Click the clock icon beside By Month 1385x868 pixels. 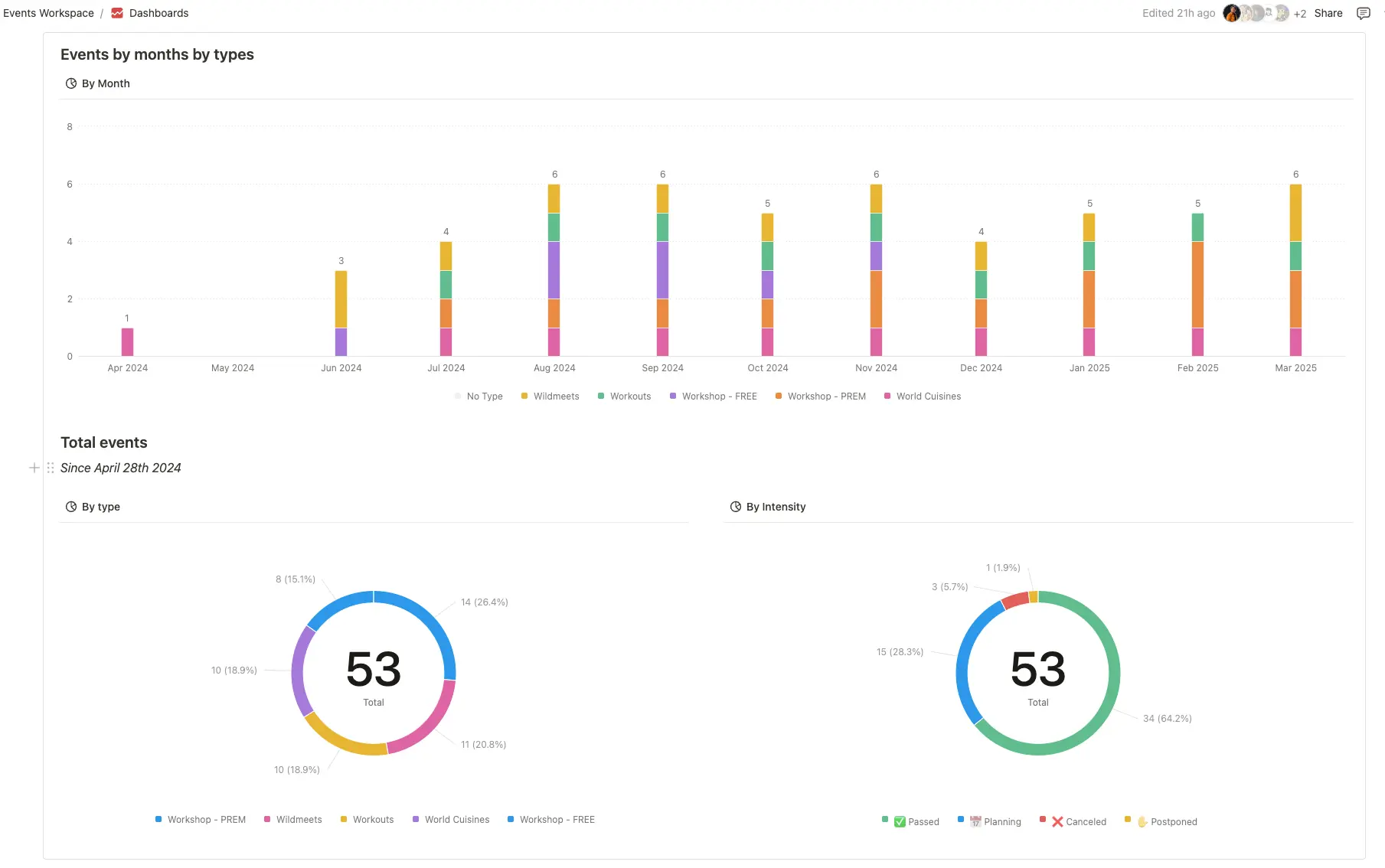pyautogui.click(x=71, y=83)
